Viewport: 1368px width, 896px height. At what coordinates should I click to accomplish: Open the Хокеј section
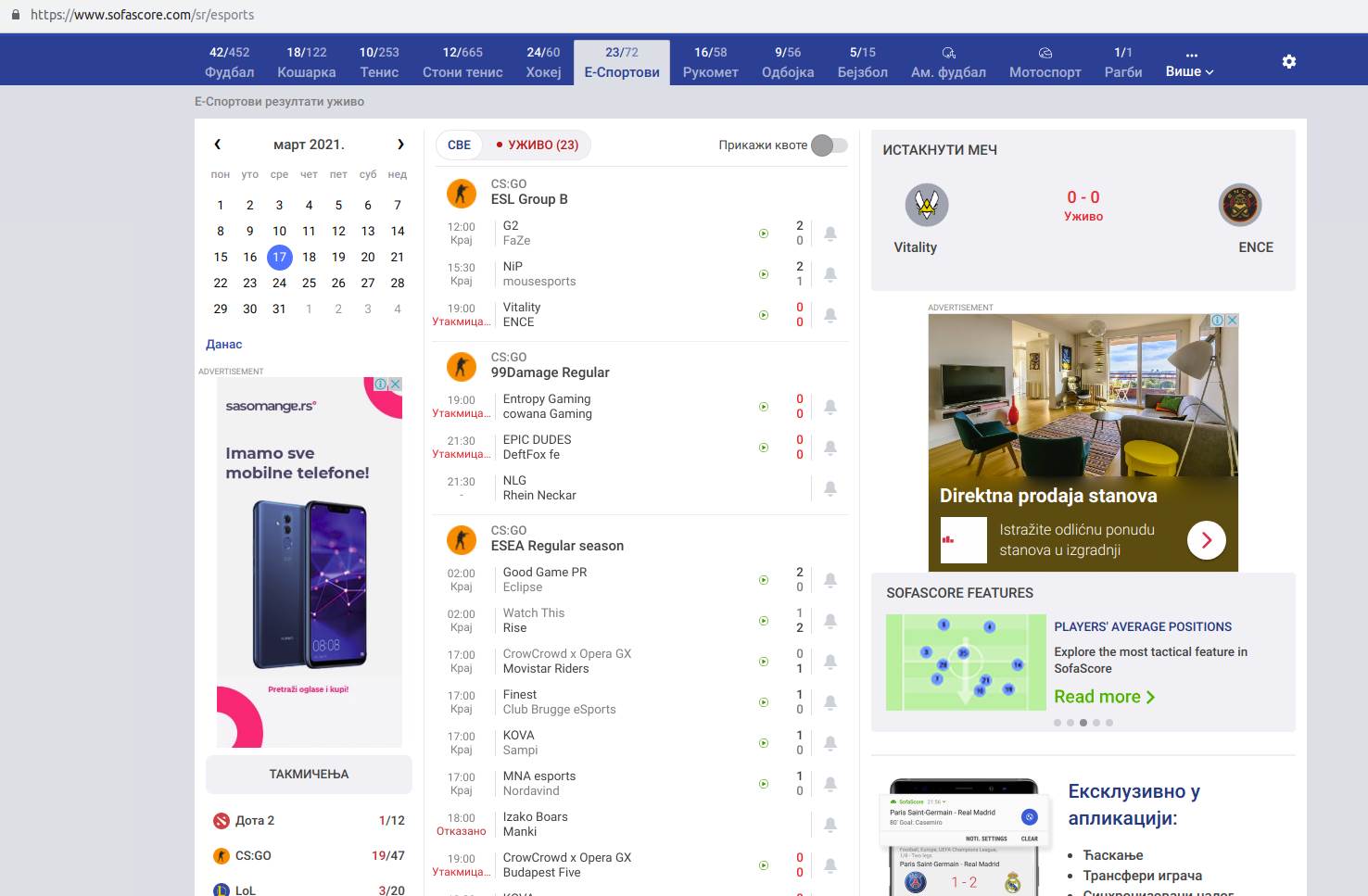click(542, 63)
